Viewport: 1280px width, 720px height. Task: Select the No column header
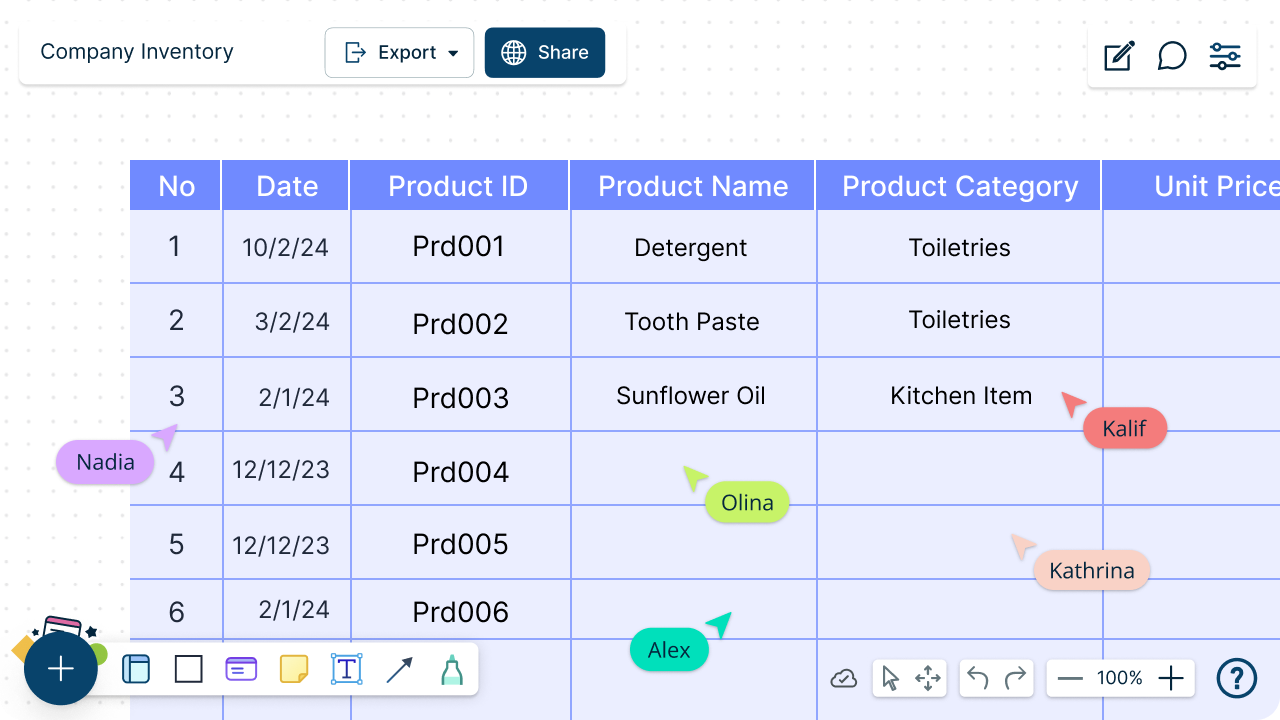pos(176,186)
